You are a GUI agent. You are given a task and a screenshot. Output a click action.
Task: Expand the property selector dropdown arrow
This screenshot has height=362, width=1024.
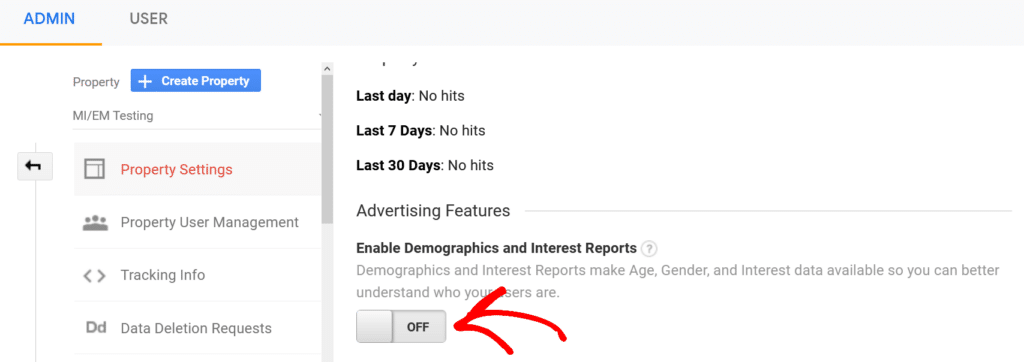click(x=321, y=116)
